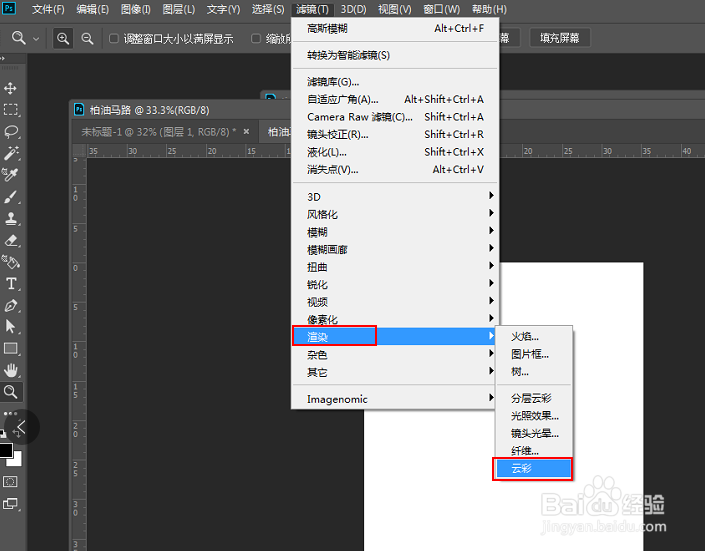Screen dimensions: 705x551
Task: Choose 分层云彩 render filter
Action: point(534,398)
